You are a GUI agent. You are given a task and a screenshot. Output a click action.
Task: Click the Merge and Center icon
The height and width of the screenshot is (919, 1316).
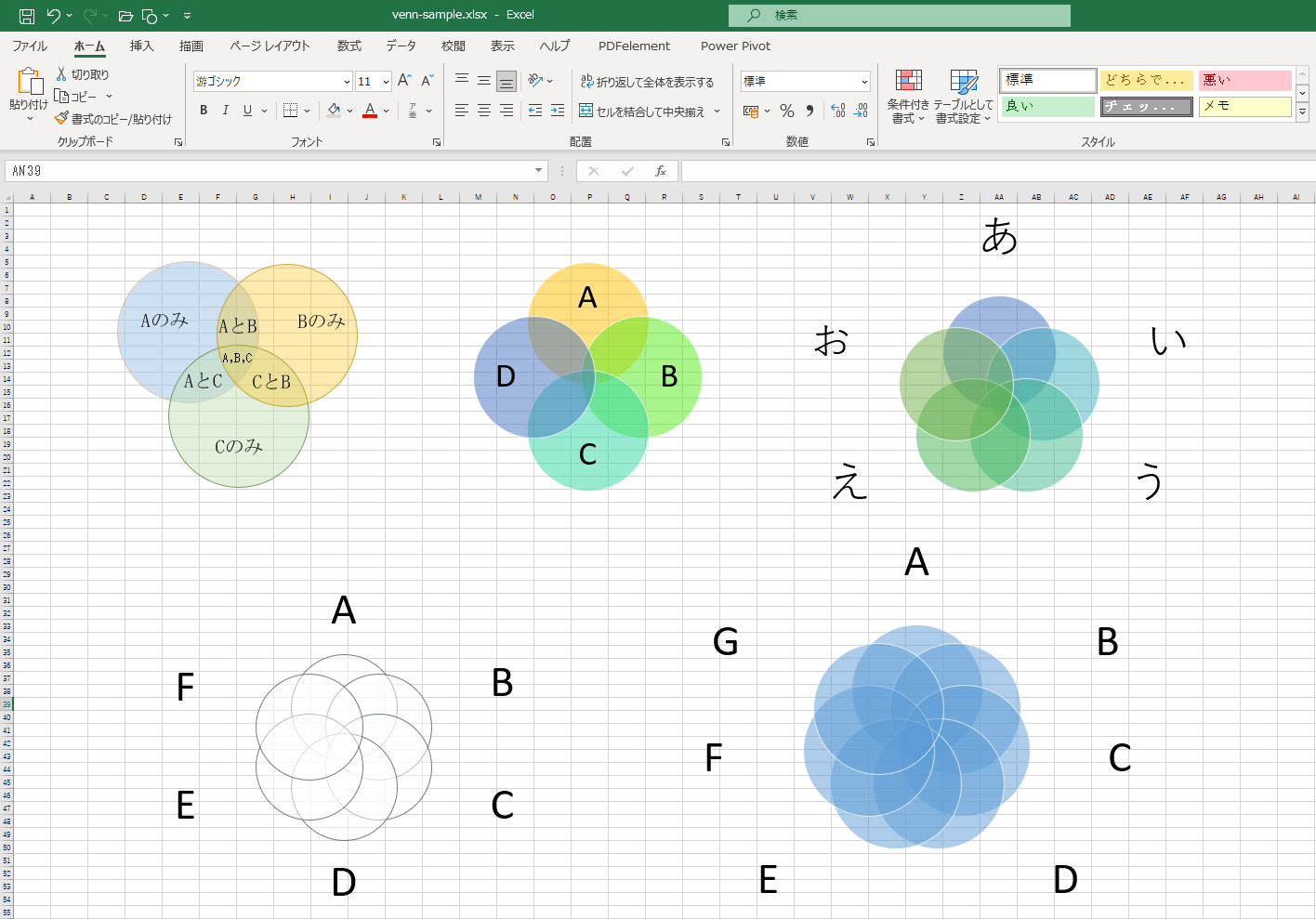point(586,111)
